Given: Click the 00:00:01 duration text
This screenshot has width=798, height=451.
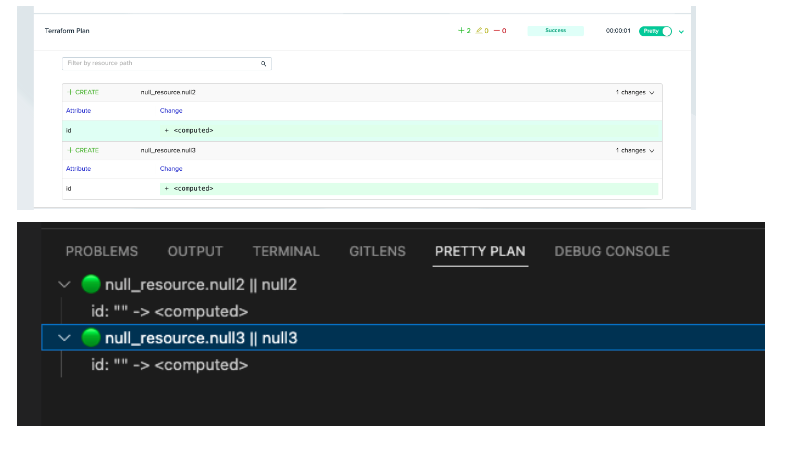Looking at the screenshot, I should (x=618, y=31).
